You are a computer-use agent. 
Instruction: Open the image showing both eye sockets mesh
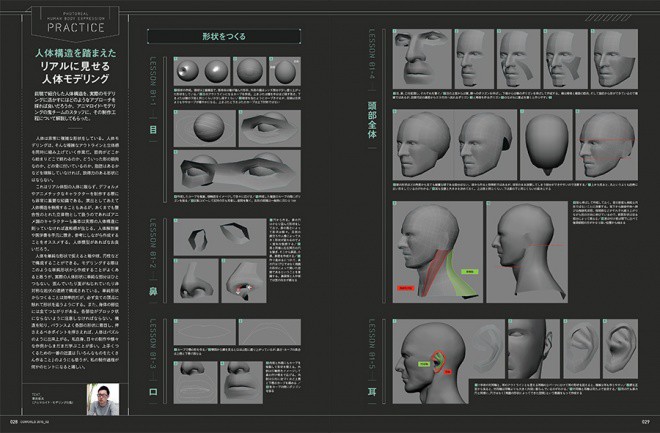click(237, 171)
